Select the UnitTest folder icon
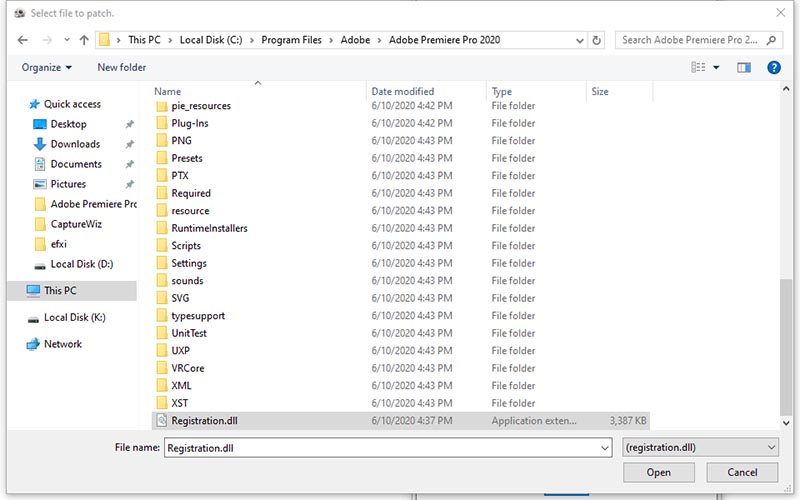Viewport: 800px width, 500px height. [162, 333]
